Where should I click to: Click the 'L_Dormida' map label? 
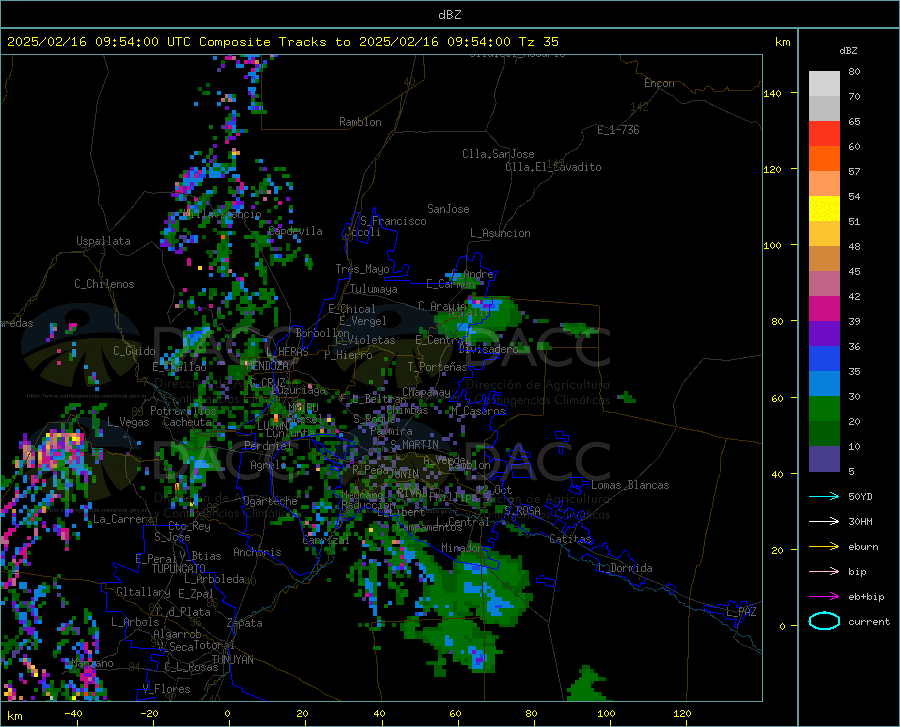(624, 568)
